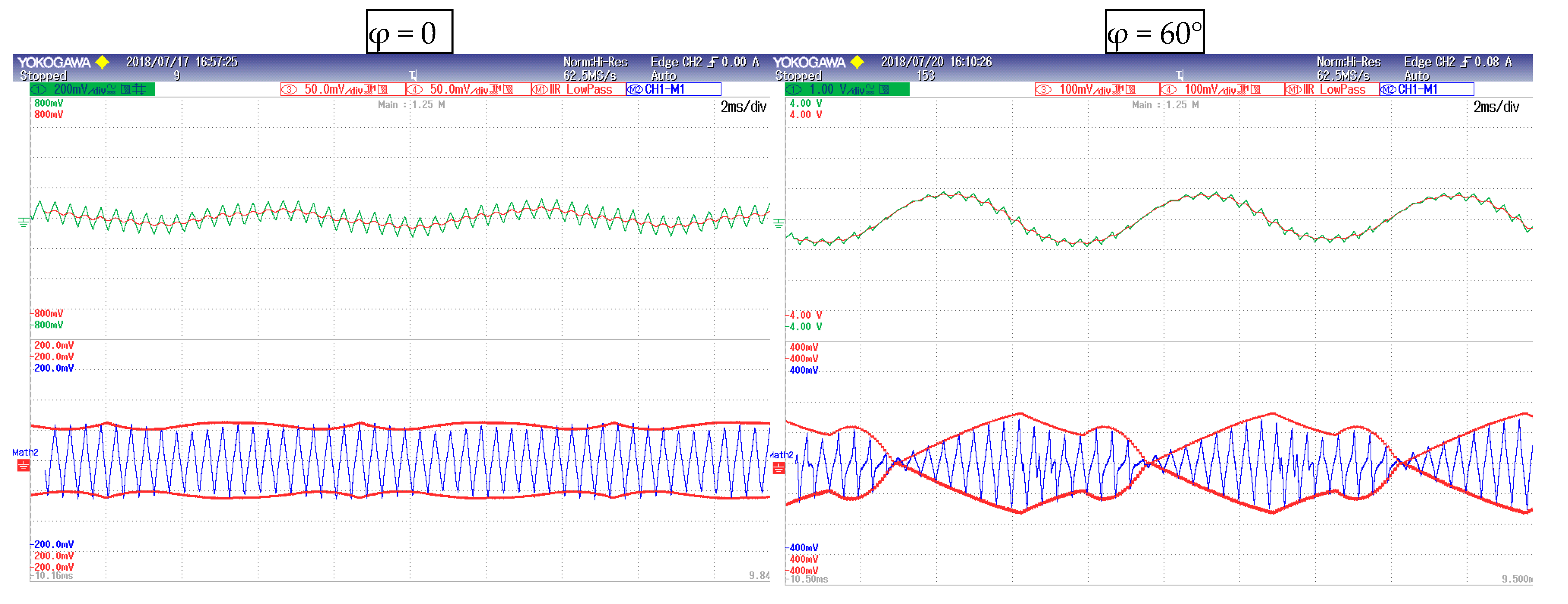Select the green channel 1 200mV/div indicator
This screenshot has width=1568, height=604.
(x=92, y=89)
